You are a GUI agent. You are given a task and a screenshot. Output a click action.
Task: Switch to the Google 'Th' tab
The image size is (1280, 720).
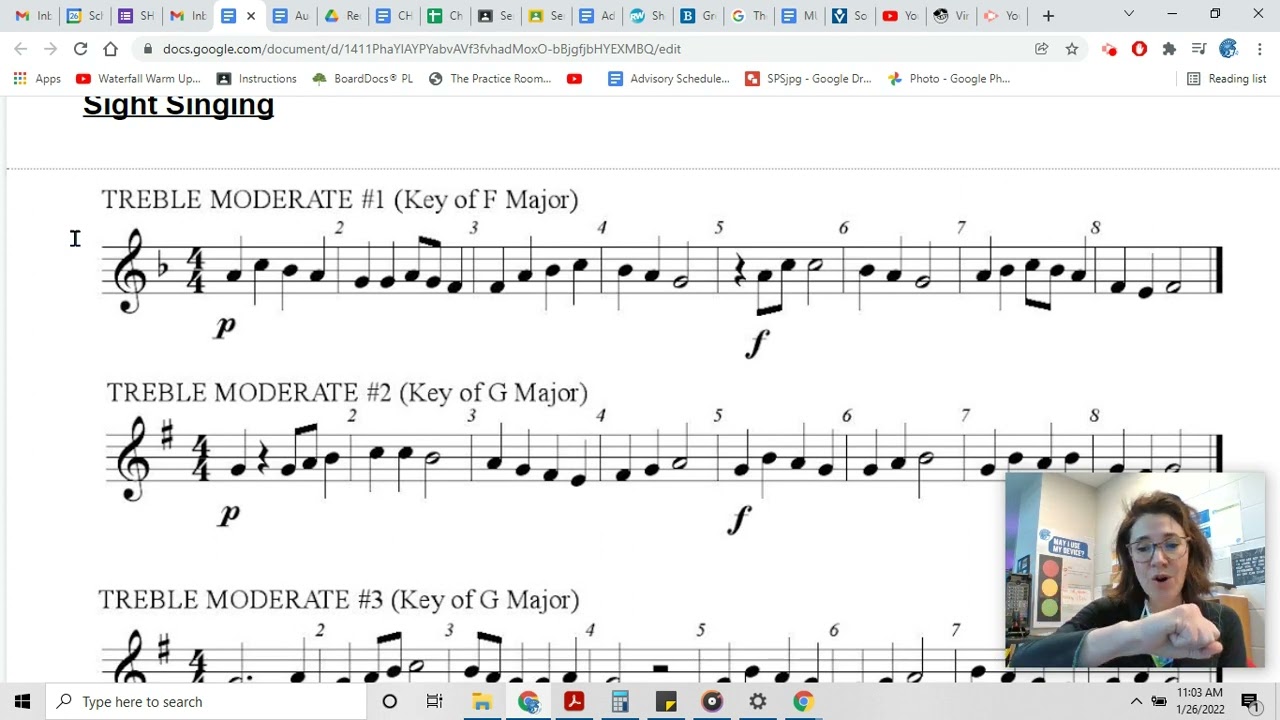[750, 15]
